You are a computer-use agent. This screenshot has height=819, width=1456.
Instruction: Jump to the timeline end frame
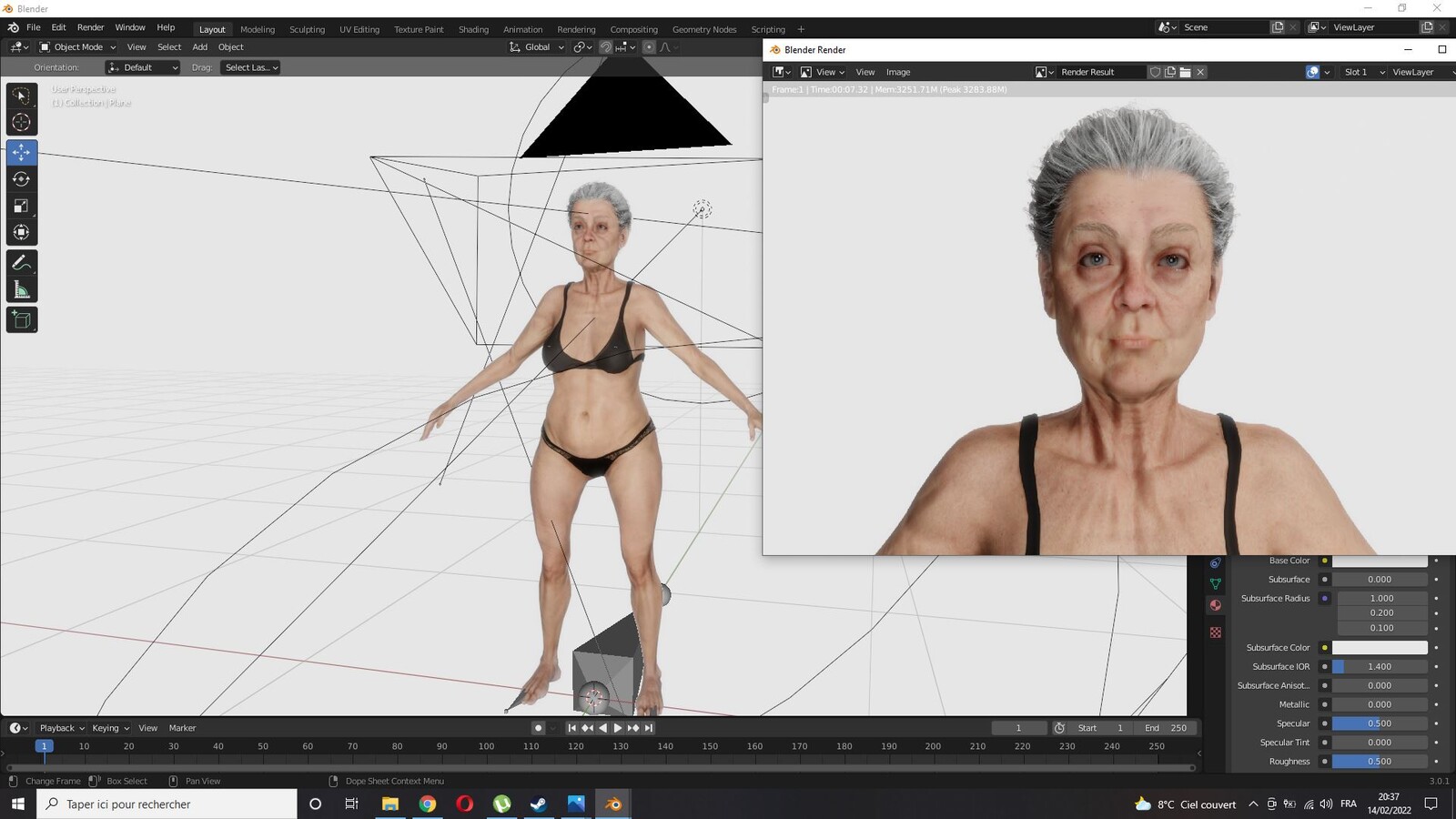point(649,728)
